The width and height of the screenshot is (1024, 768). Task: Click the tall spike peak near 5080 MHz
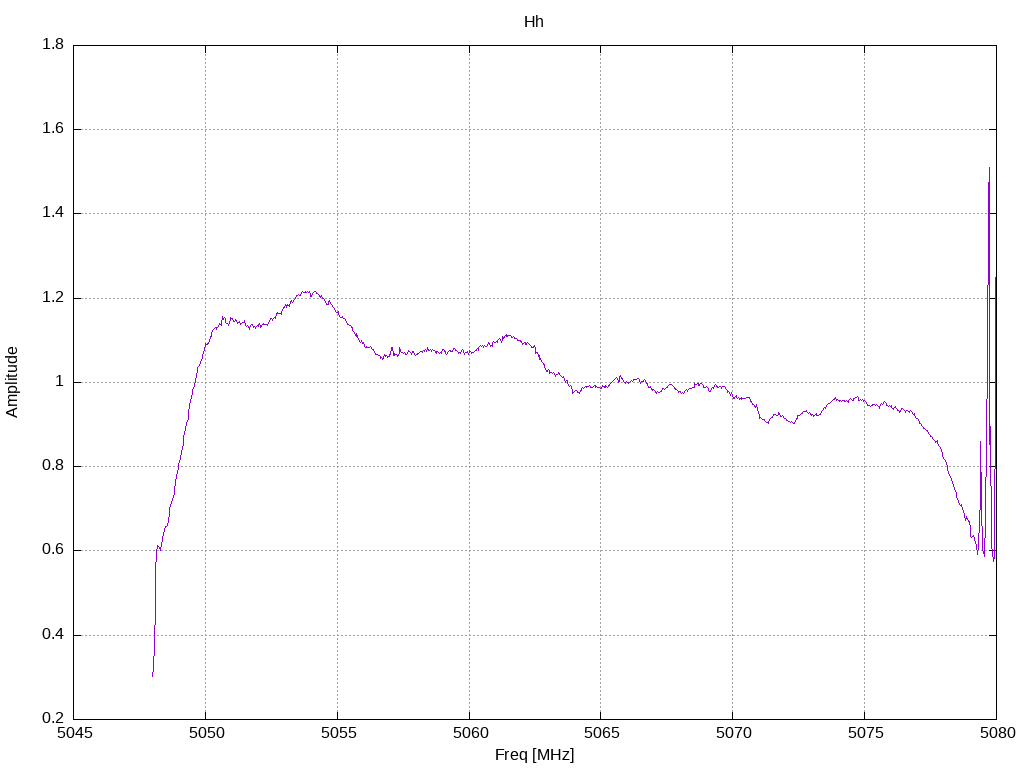point(989,168)
